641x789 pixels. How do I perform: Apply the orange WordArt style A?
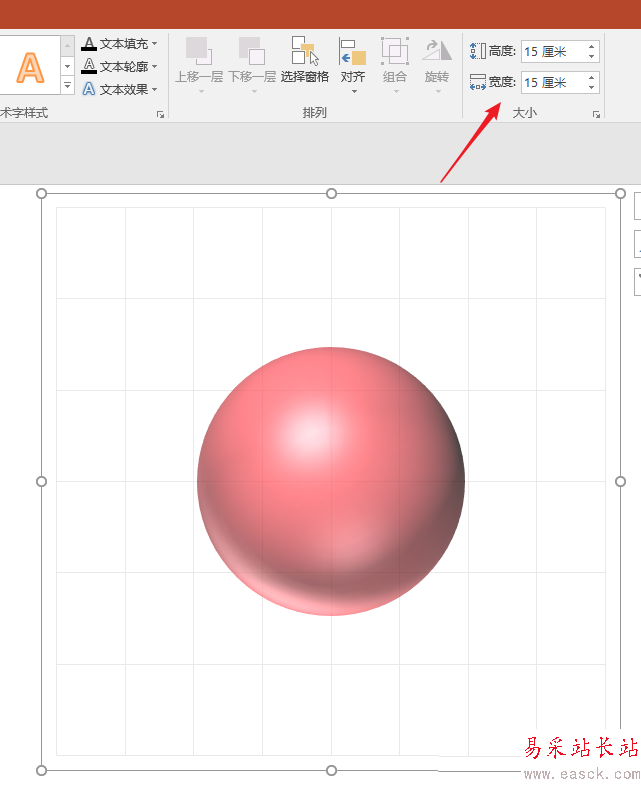pyautogui.click(x=30, y=67)
